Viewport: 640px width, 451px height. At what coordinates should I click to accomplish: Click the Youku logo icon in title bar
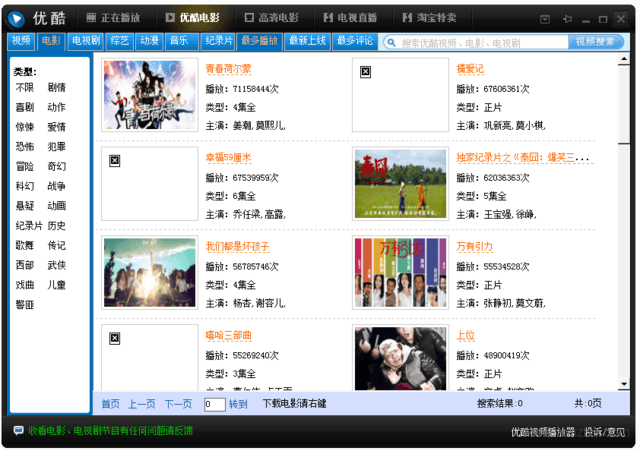[x=16, y=16]
